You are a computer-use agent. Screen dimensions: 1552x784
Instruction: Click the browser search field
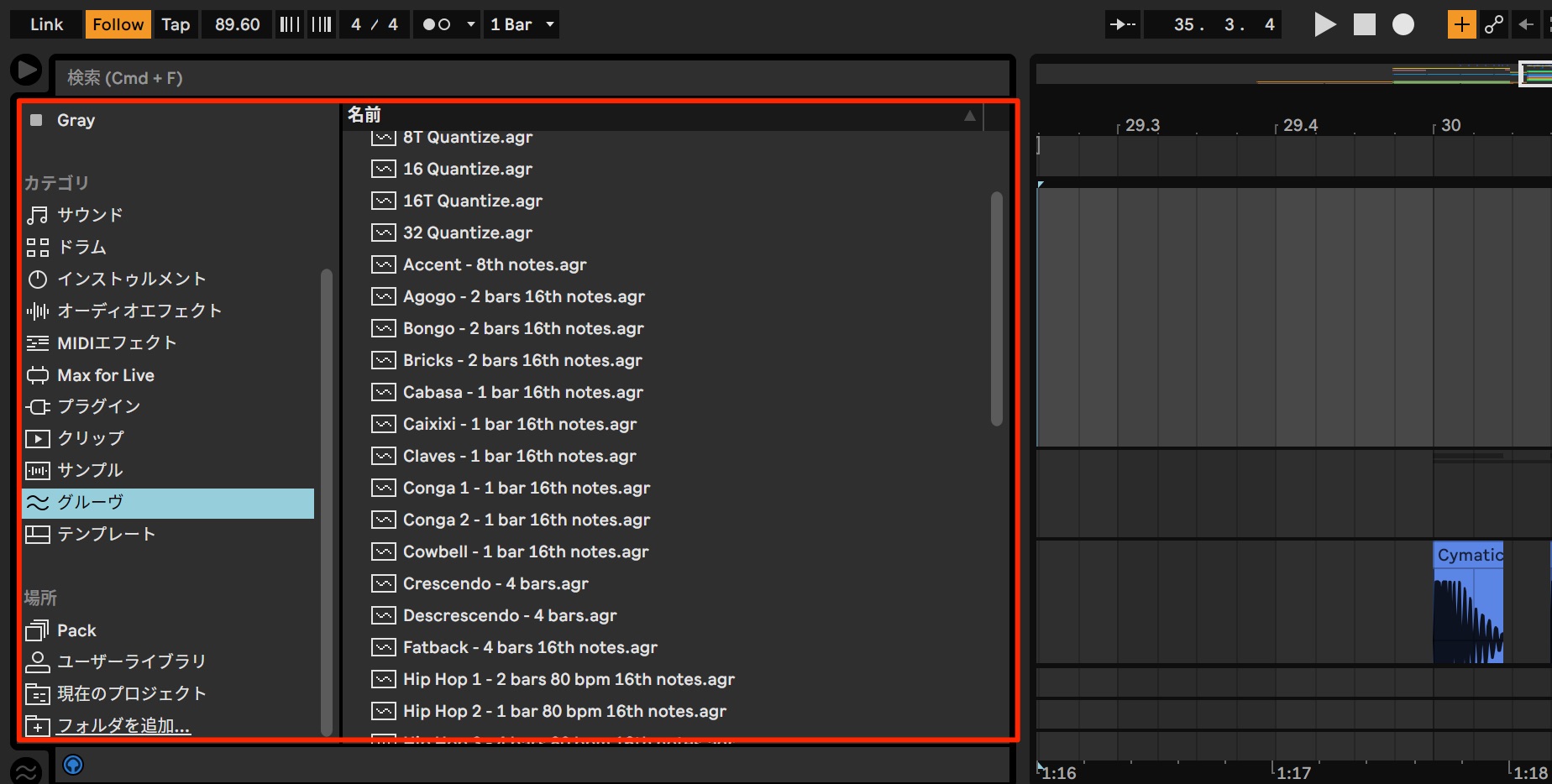[x=531, y=78]
